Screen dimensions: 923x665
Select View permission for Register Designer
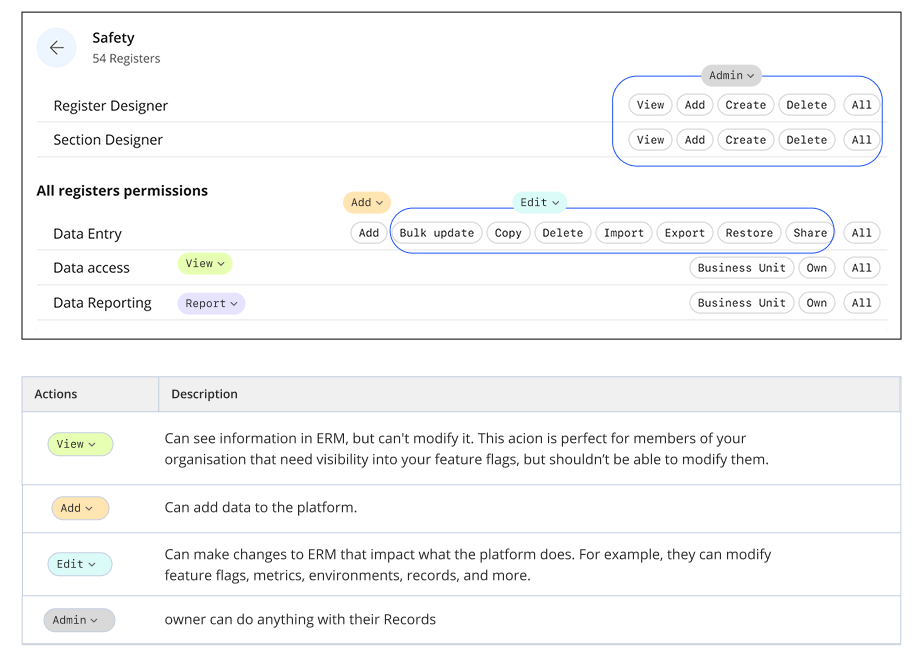tap(650, 104)
